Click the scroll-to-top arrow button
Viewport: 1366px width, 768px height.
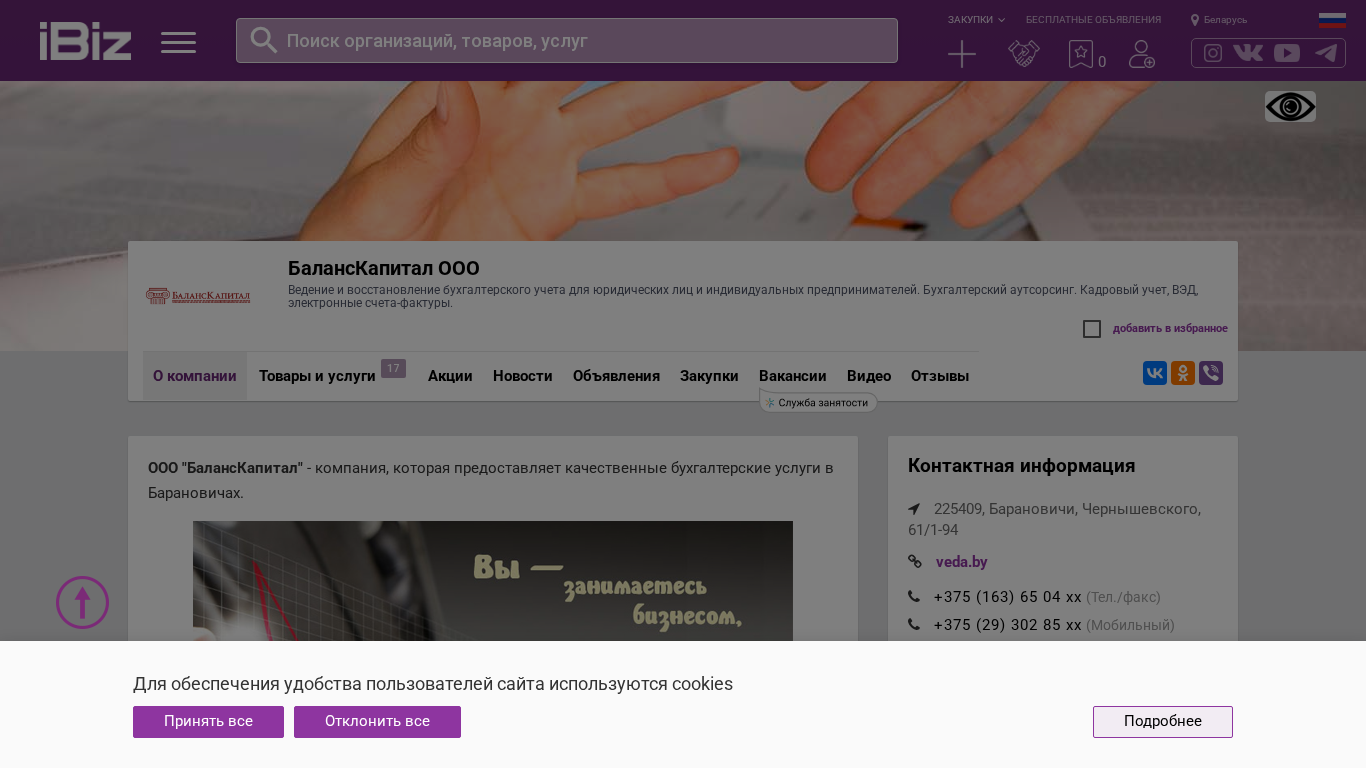pyautogui.click(x=82, y=602)
